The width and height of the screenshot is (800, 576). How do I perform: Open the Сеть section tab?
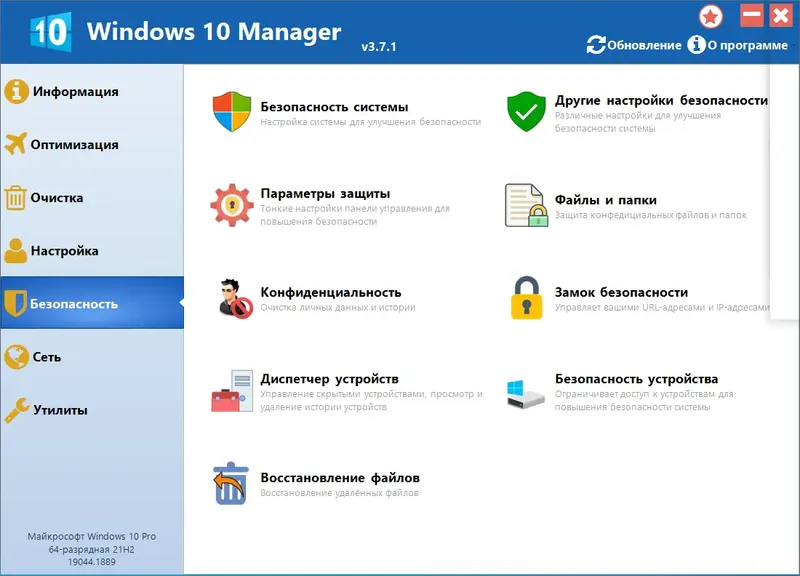[92, 357]
